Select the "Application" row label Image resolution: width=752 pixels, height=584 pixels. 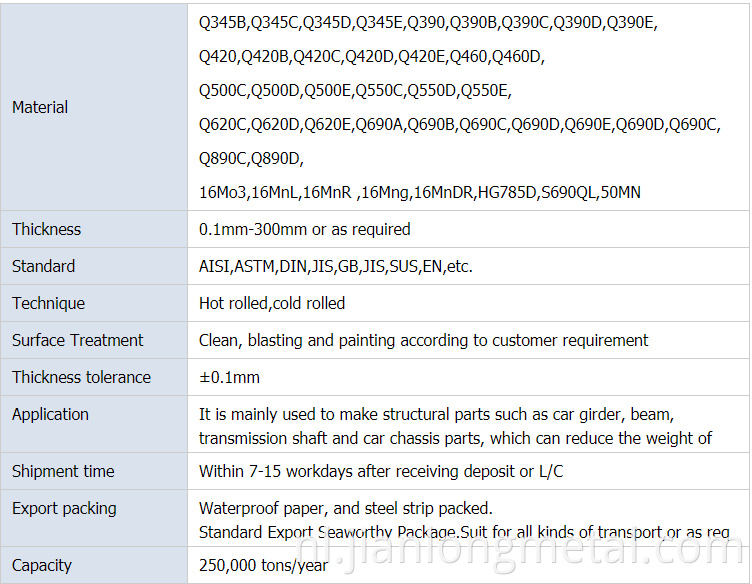pos(50,414)
